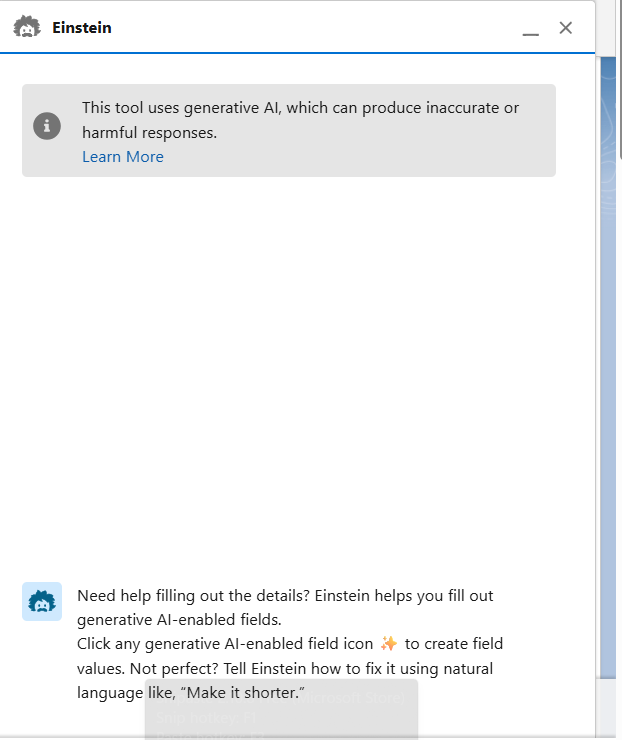622x740 pixels.
Task: Click the info icon in disclaimer banner
Action: point(47,127)
